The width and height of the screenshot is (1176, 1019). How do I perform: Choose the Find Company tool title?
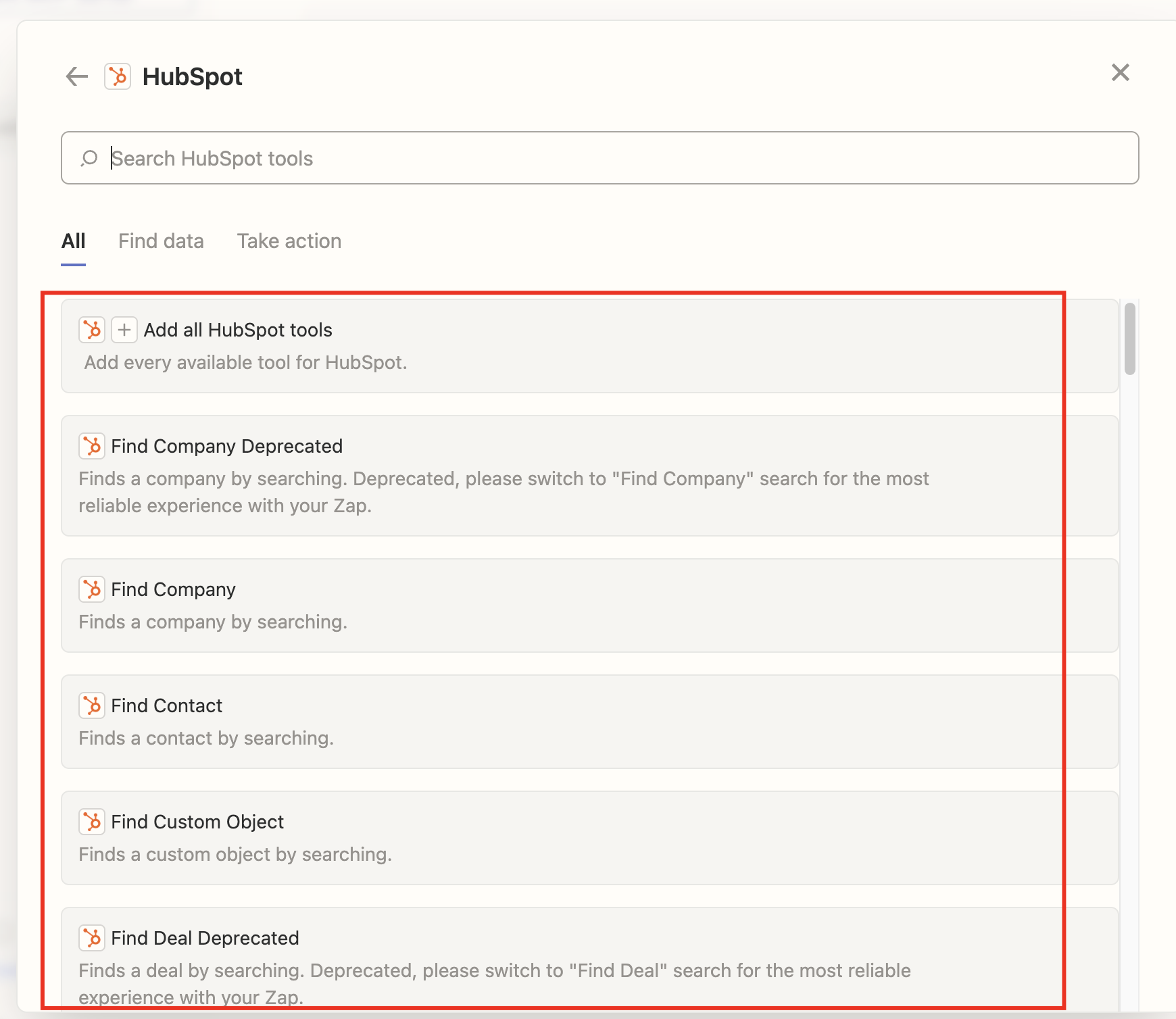[x=174, y=589]
